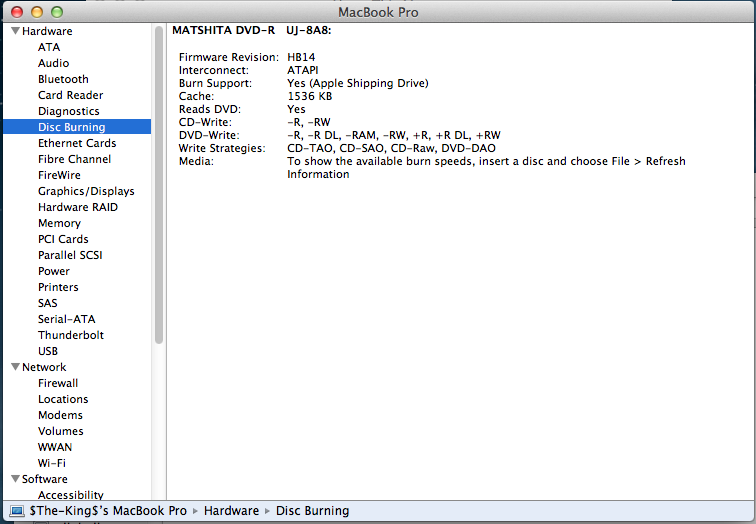
Task: Click Hardware in the path bar
Action: click(x=231, y=511)
